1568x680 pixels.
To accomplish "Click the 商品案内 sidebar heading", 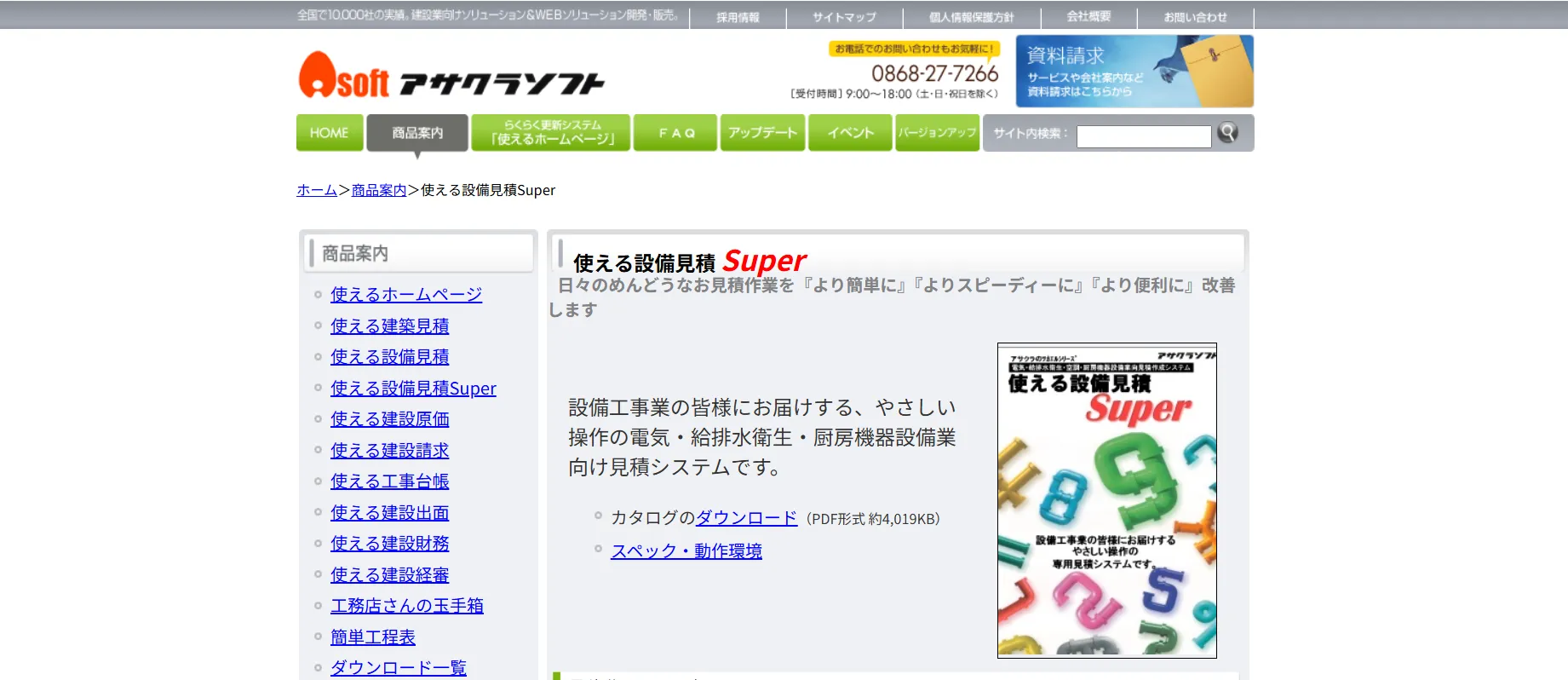I will click(x=355, y=253).
